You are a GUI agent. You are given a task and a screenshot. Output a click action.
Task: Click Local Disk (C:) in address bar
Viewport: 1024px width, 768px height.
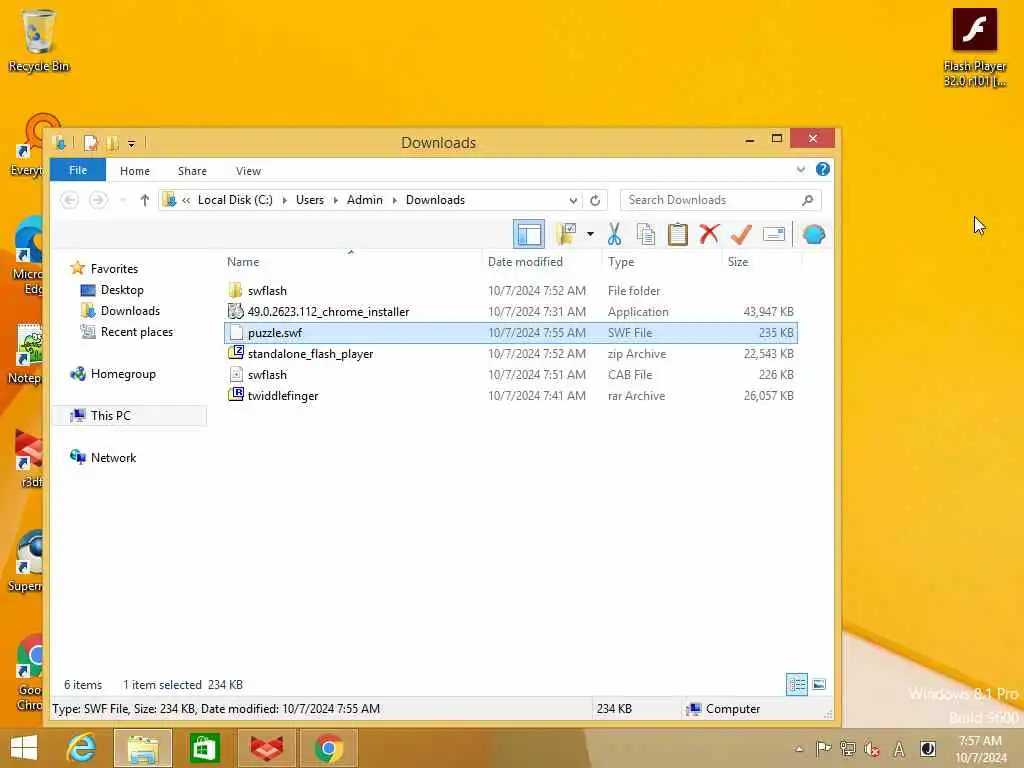pyautogui.click(x=235, y=200)
